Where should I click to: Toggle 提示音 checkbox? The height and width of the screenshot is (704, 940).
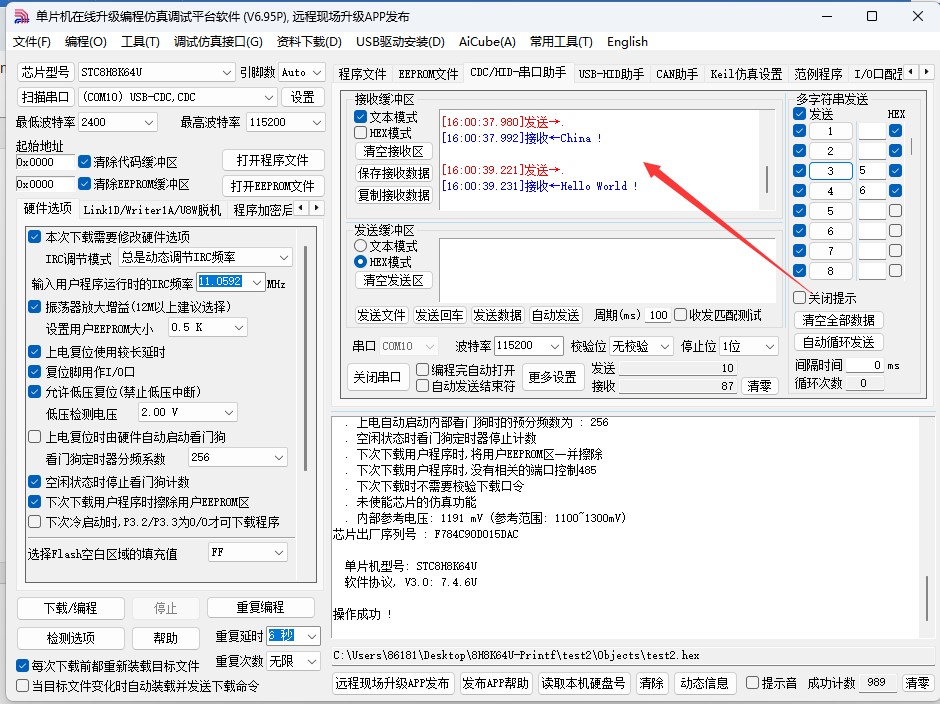752,682
